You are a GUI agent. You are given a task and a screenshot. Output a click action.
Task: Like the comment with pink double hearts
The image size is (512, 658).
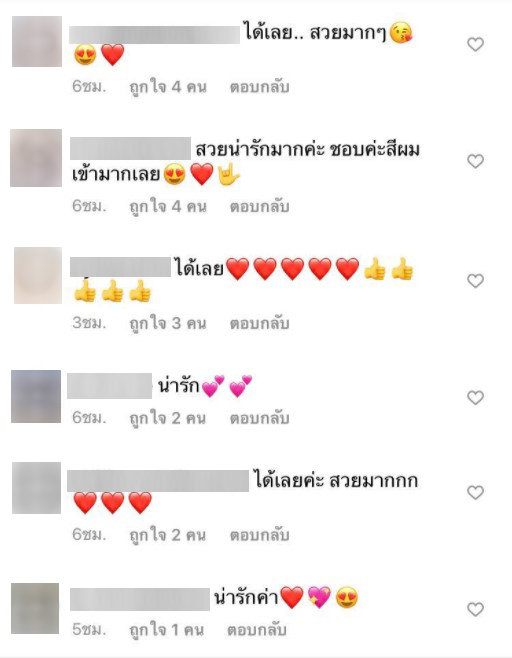(475, 397)
